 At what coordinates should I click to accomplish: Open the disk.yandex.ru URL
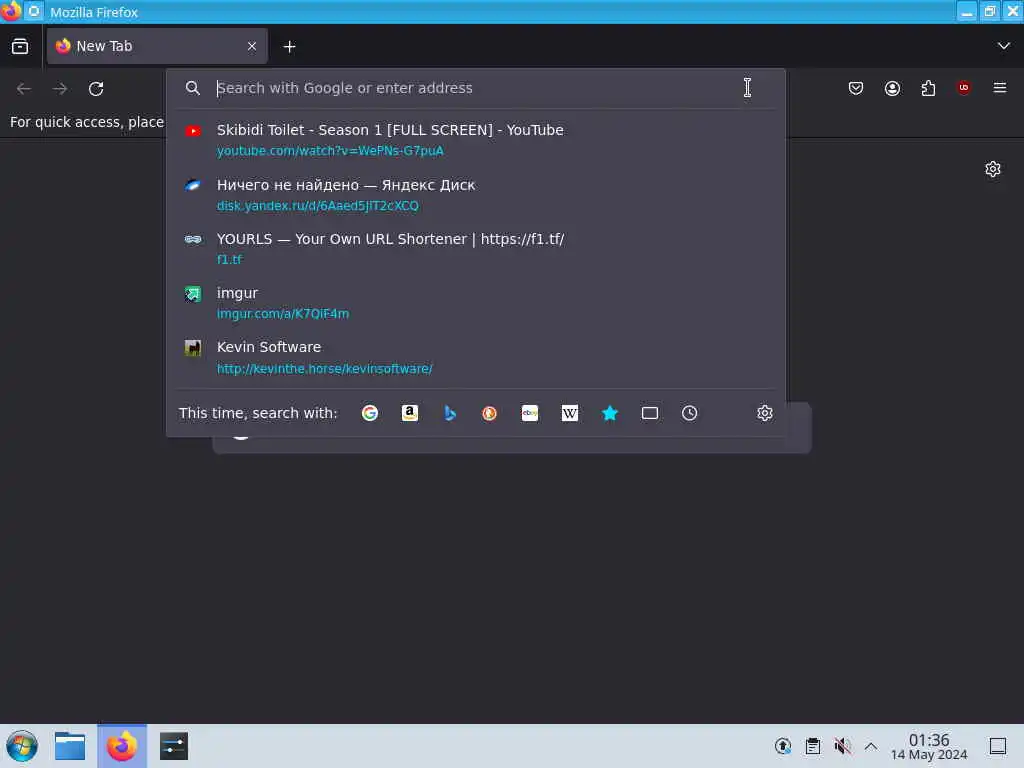pyautogui.click(x=317, y=206)
